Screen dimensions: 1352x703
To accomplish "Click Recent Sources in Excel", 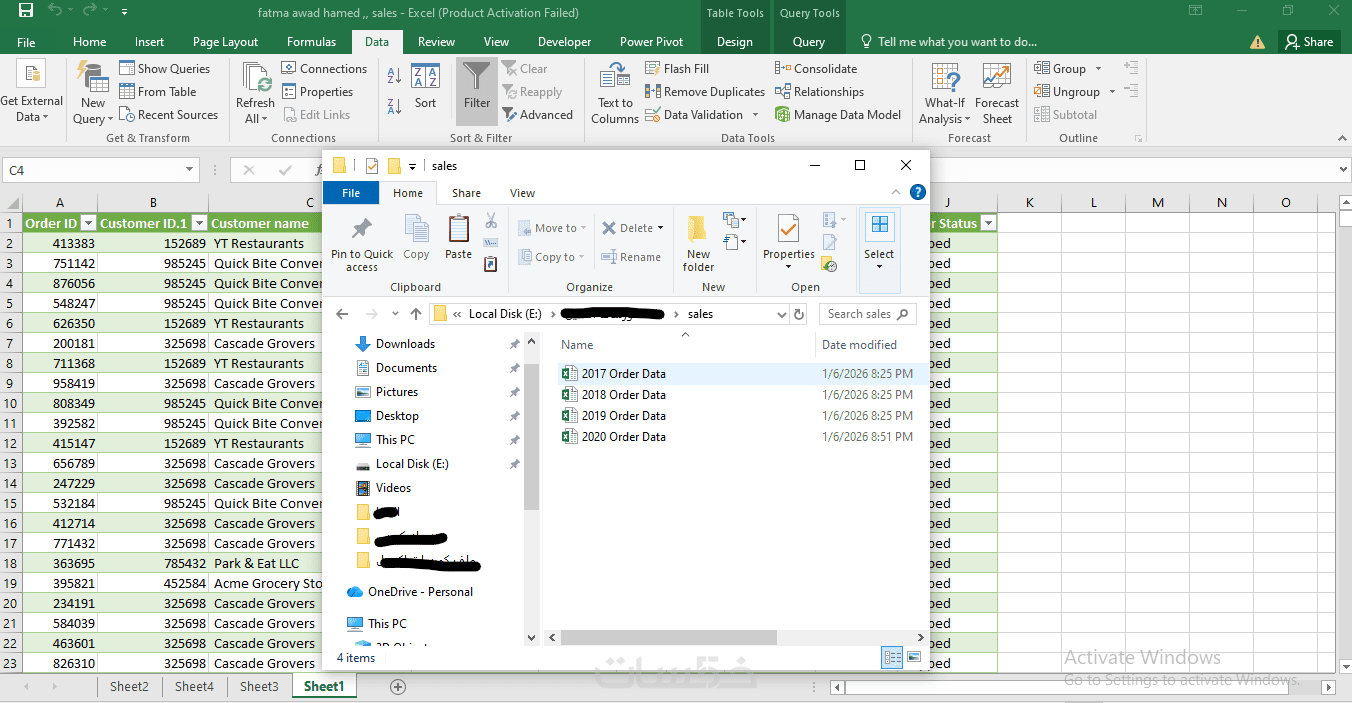I will click(168, 115).
